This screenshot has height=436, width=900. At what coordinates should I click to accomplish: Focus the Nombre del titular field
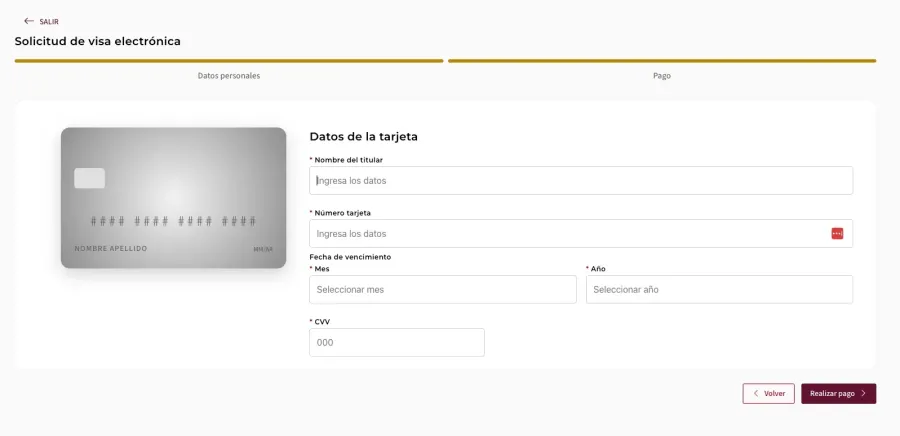pyautogui.click(x=581, y=181)
